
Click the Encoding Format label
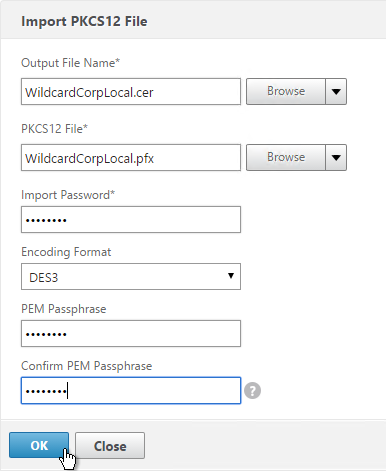(66, 252)
